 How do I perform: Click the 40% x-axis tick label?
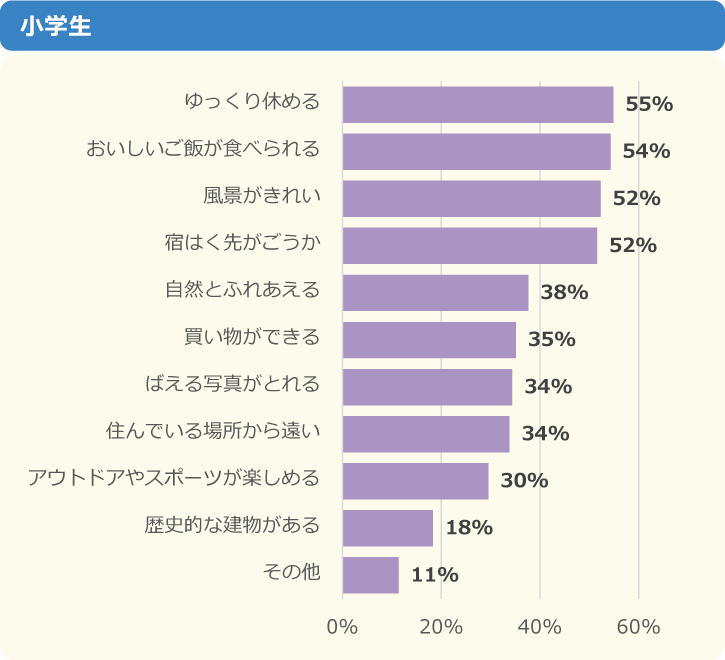(x=540, y=627)
